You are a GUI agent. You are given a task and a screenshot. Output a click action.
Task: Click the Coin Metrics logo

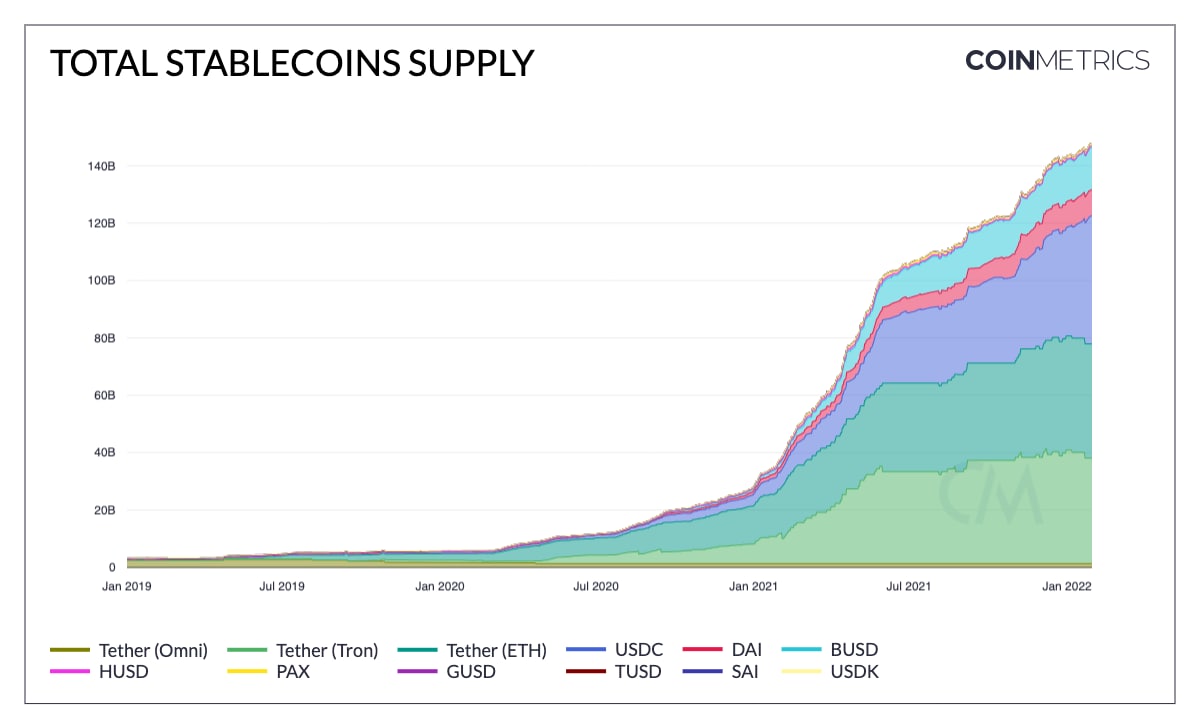[1057, 60]
